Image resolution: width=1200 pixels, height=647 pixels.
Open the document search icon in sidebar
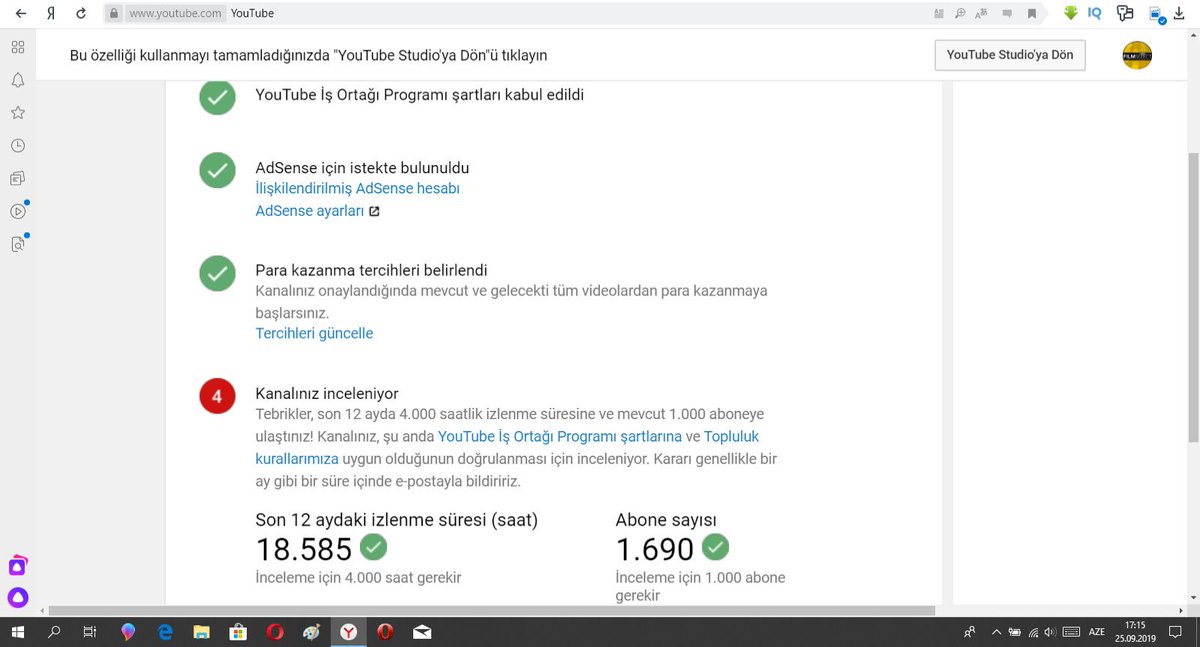[x=18, y=243]
